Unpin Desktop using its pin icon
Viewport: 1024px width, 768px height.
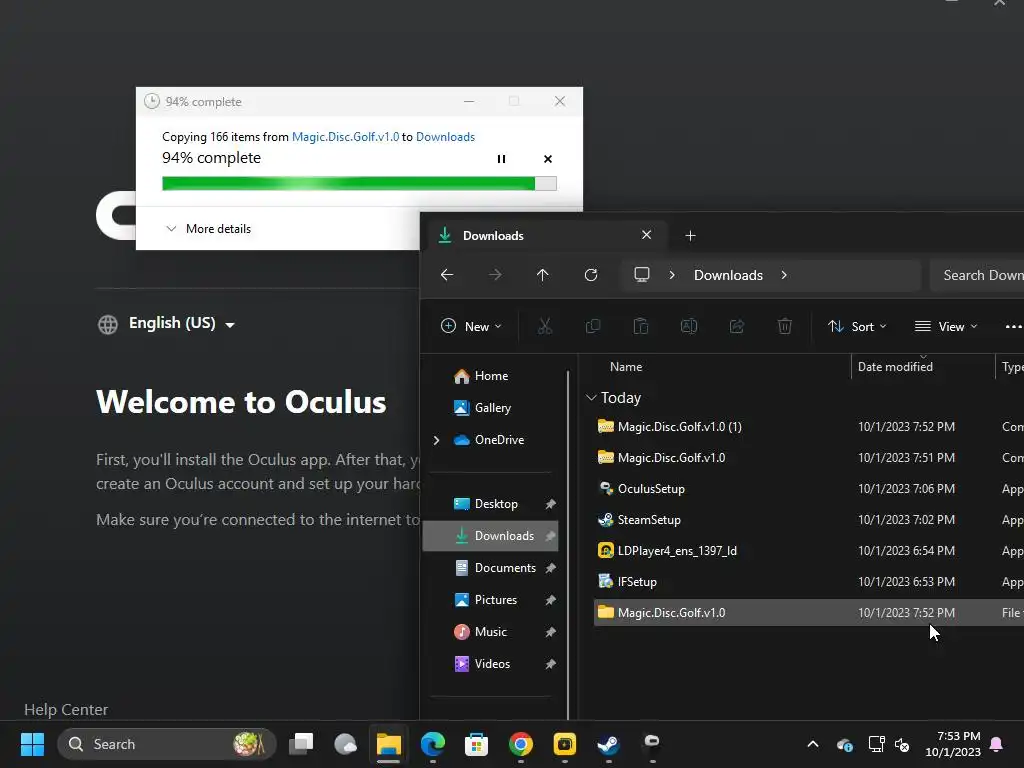point(551,504)
